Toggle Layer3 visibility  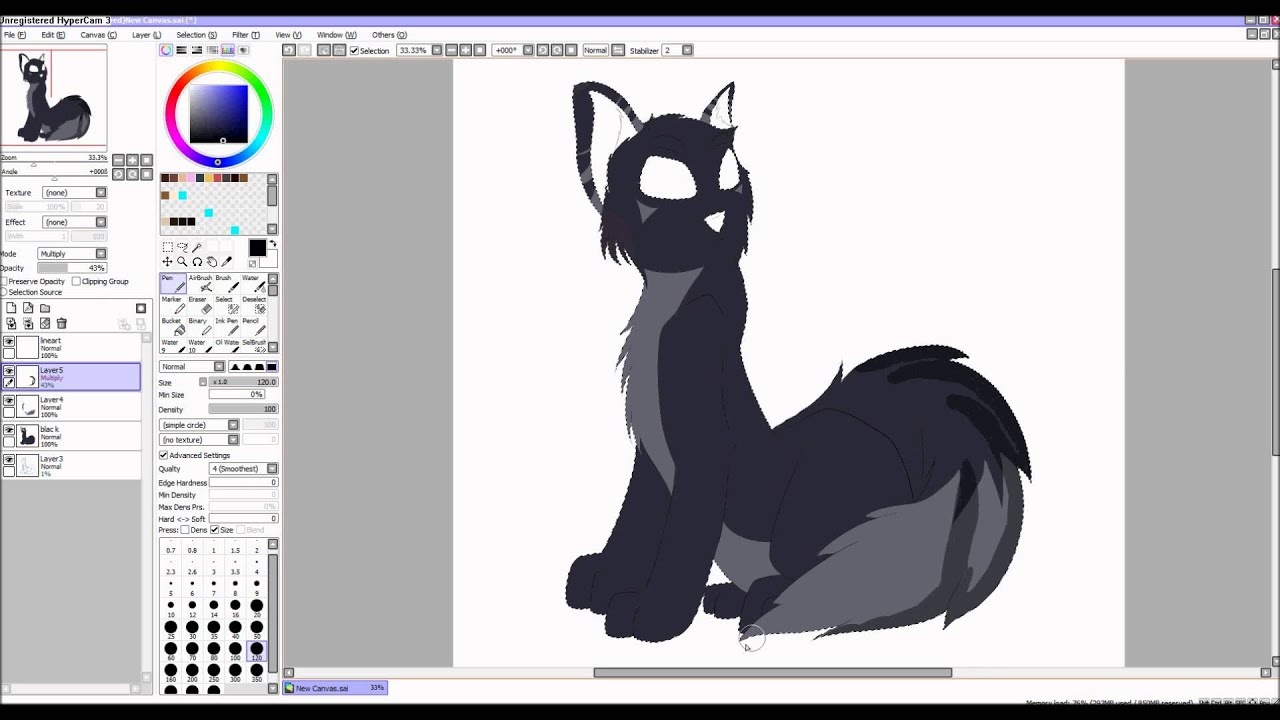[x=9, y=460]
